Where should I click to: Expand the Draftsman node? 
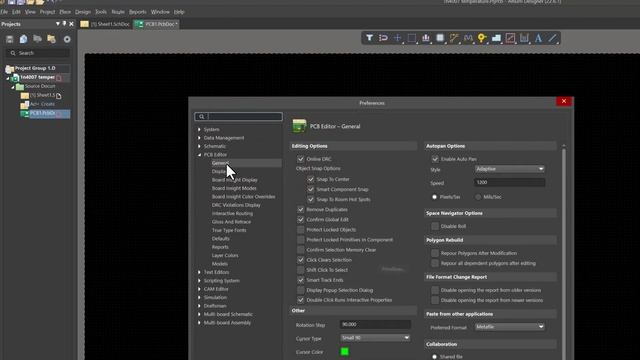coord(199,306)
